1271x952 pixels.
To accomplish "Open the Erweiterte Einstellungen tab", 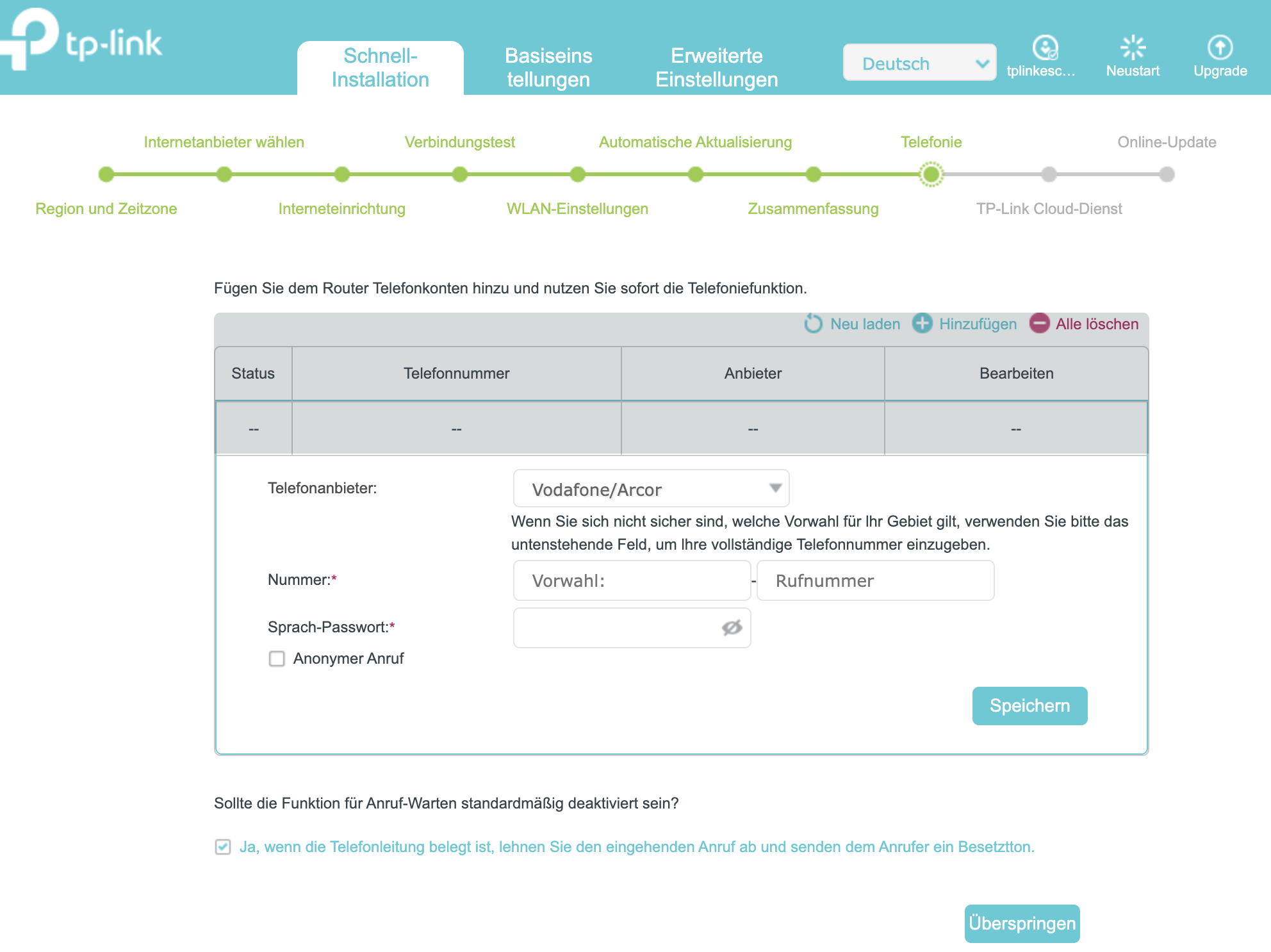I will point(716,67).
